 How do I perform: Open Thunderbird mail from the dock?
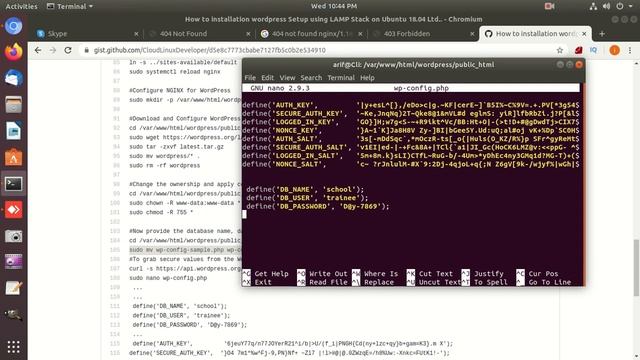coord(13,78)
